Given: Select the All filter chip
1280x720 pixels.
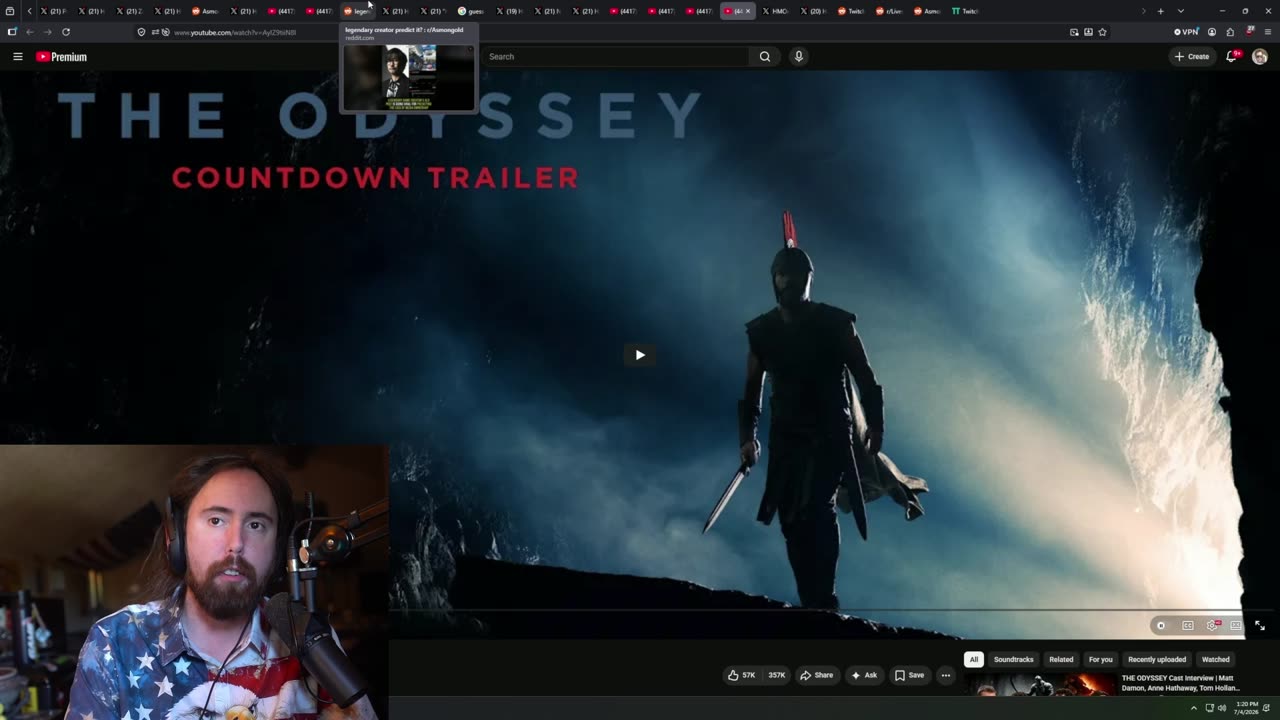Looking at the screenshot, I should pyautogui.click(x=973, y=660).
